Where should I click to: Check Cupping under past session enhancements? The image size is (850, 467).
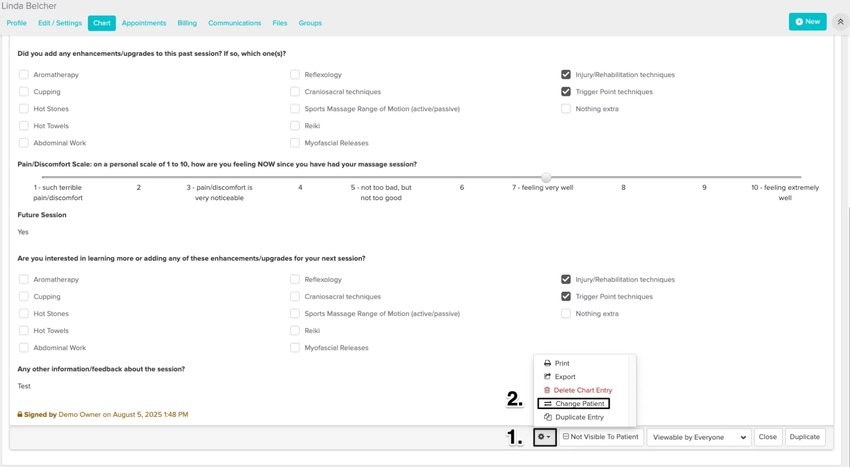click(24, 92)
